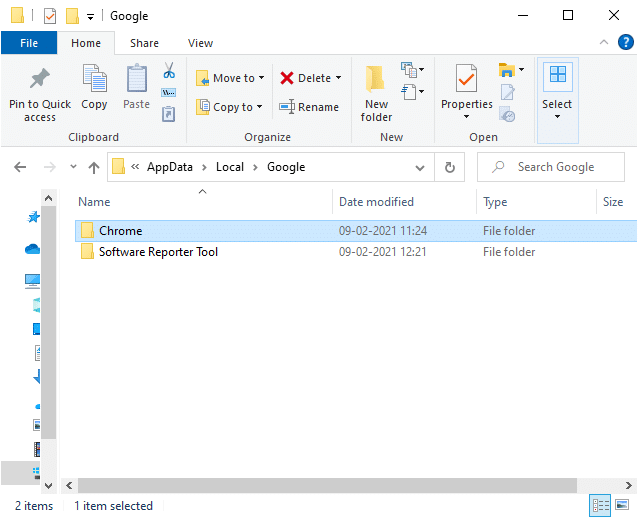Click the History icon in Open group
Viewport: 638px width, 518px height.
tap(507, 114)
